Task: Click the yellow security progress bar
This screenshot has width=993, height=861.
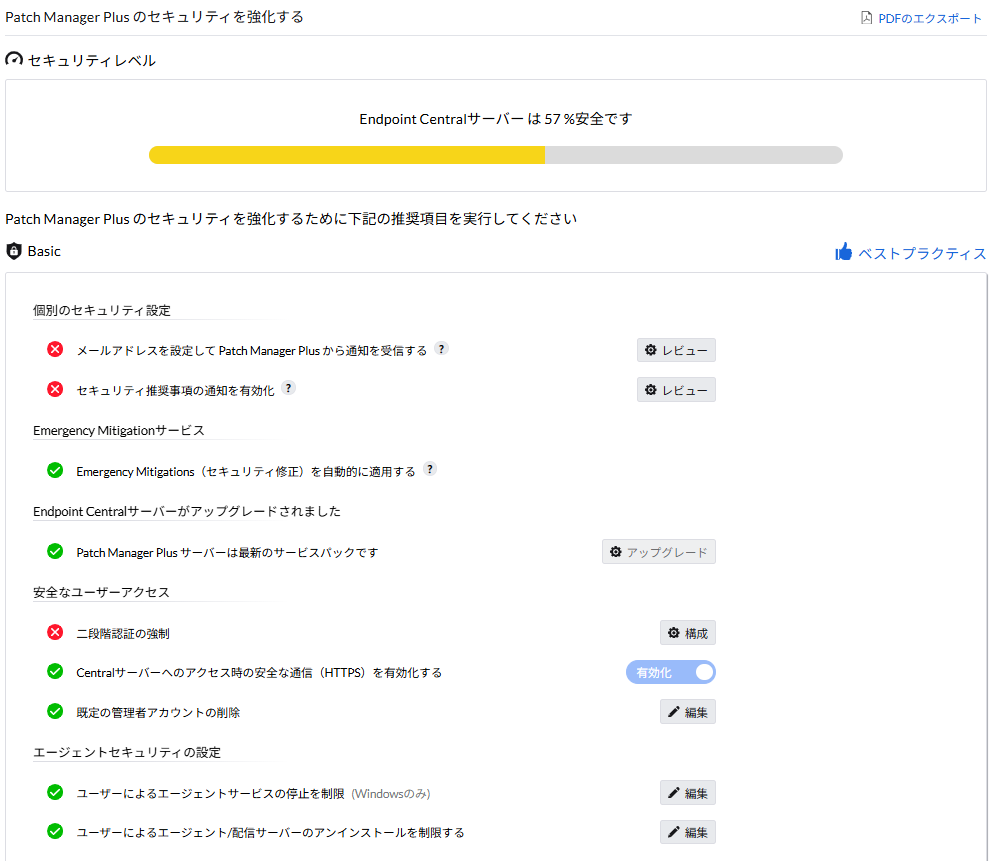Action: (x=347, y=155)
